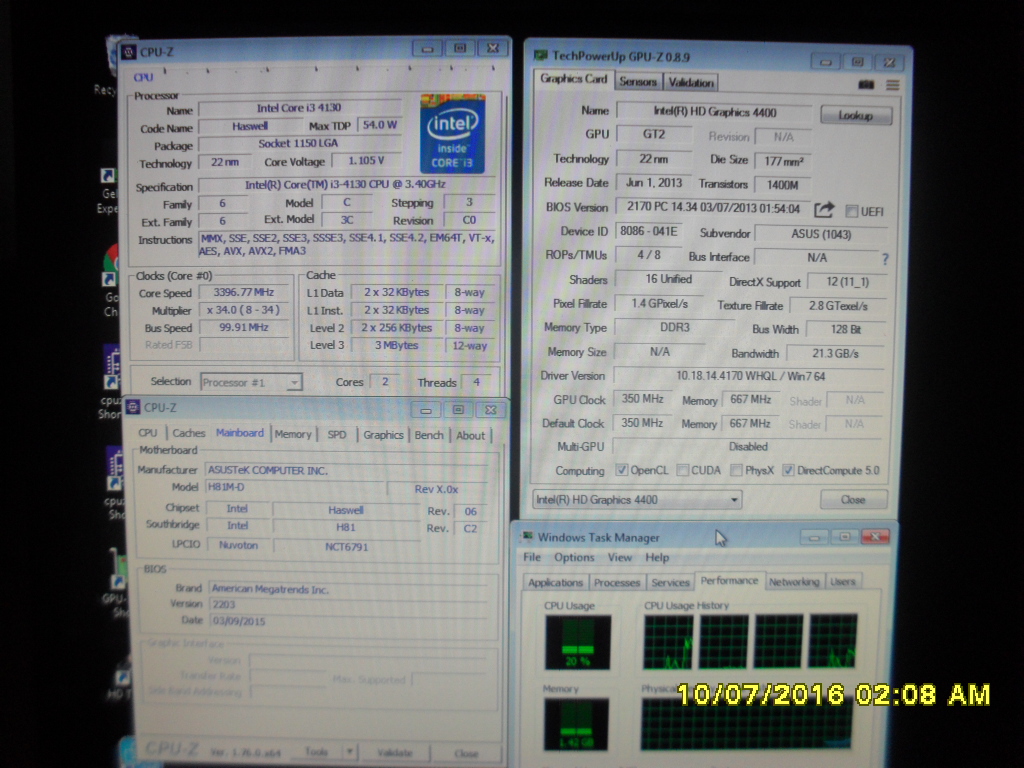Viewport: 1024px width, 768px height.
Task: Open the View menu in Task Manager
Action: click(x=620, y=557)
